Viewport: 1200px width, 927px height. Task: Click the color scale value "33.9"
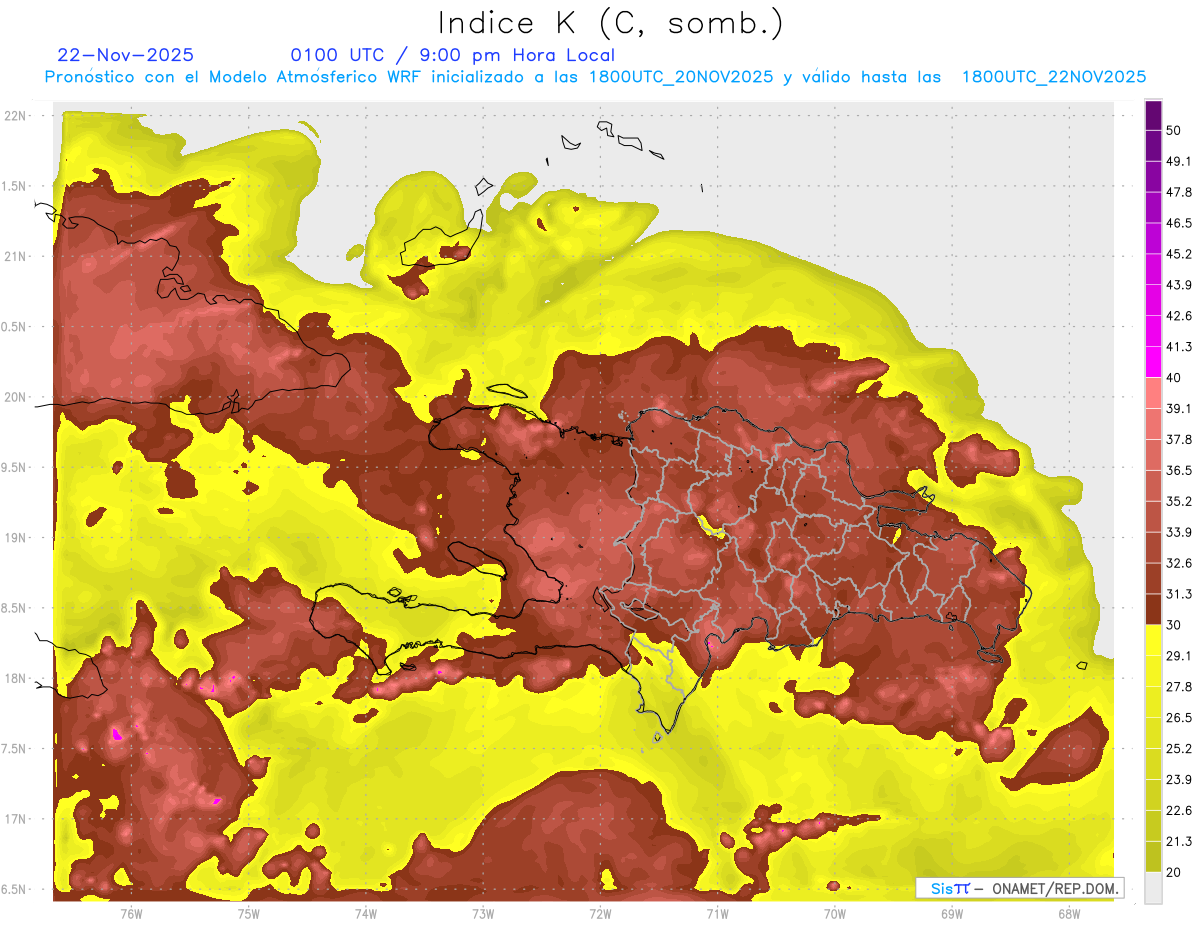(1179, 532)
